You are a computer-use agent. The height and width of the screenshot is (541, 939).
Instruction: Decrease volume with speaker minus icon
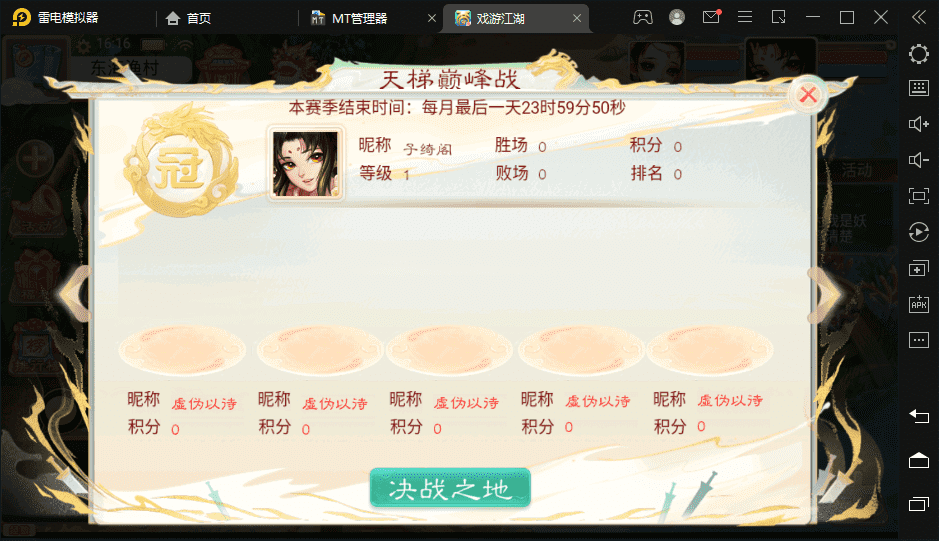[919, 160]
